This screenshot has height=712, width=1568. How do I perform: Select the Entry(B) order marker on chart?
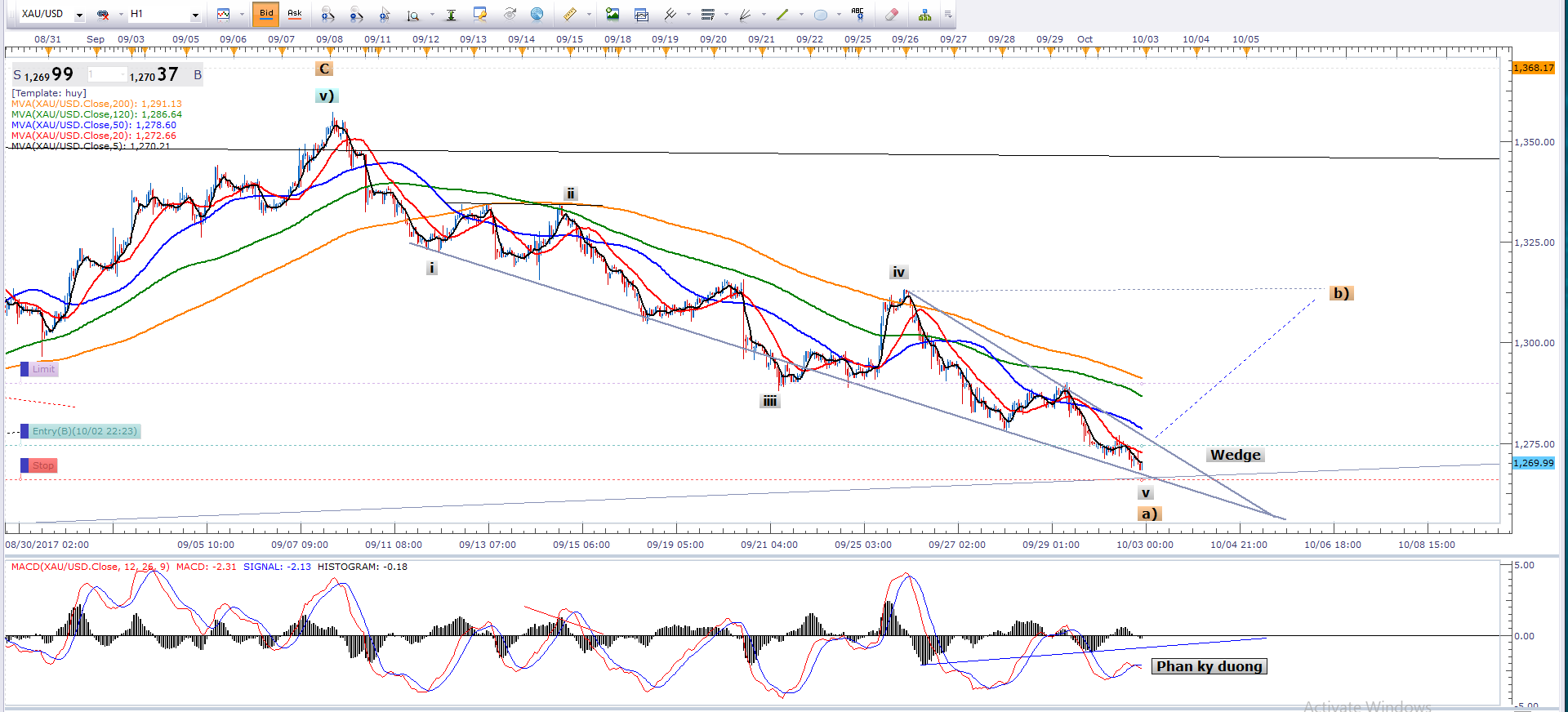[84, 431]
